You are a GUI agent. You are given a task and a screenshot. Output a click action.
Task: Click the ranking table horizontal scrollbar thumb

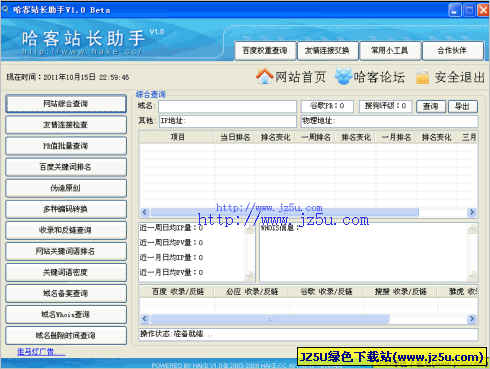click(x=284, y=212)
